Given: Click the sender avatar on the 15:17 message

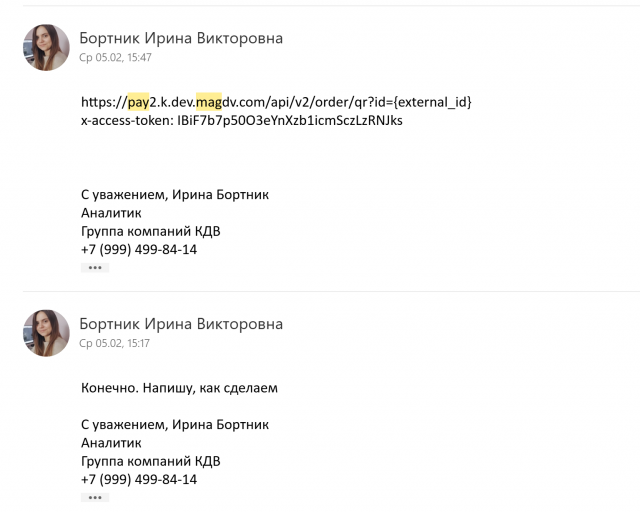Looking at the screenshot, I should (46, 333).
